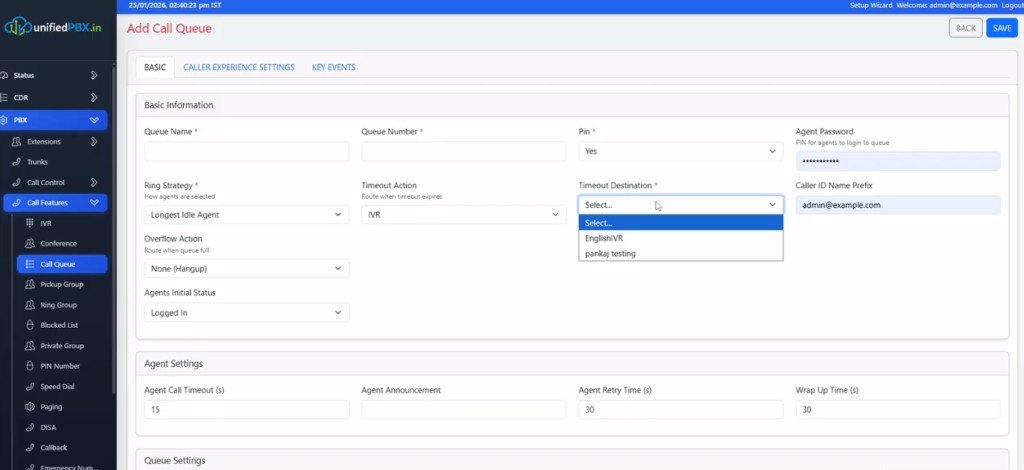The height and width of the screenshot is (470, 1024).
Task: Click the CDR list icon in sidebar
Action: [x=4, y=98]
